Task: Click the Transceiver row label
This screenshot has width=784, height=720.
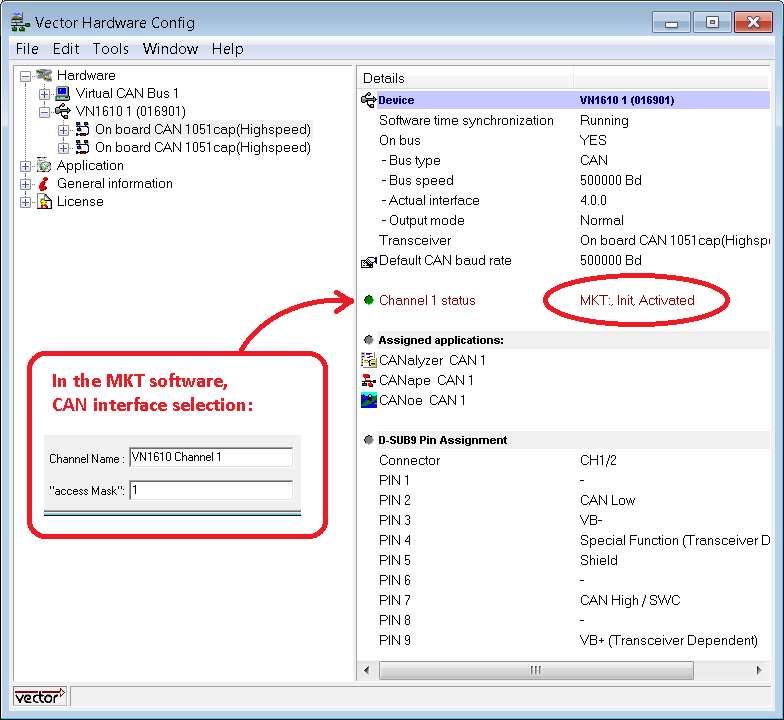Action: click(x=415, y=240)
